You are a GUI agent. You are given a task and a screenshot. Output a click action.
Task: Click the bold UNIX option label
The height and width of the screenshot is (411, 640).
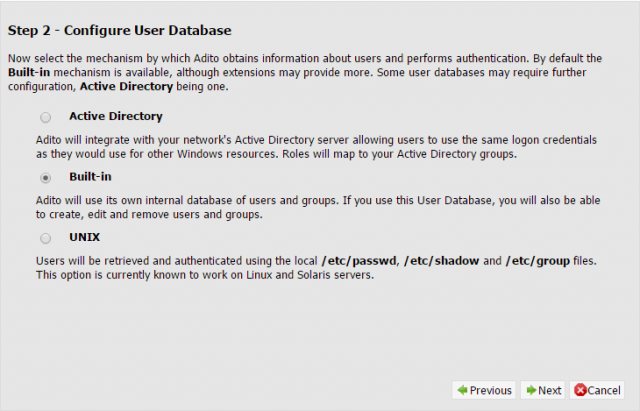84,237
